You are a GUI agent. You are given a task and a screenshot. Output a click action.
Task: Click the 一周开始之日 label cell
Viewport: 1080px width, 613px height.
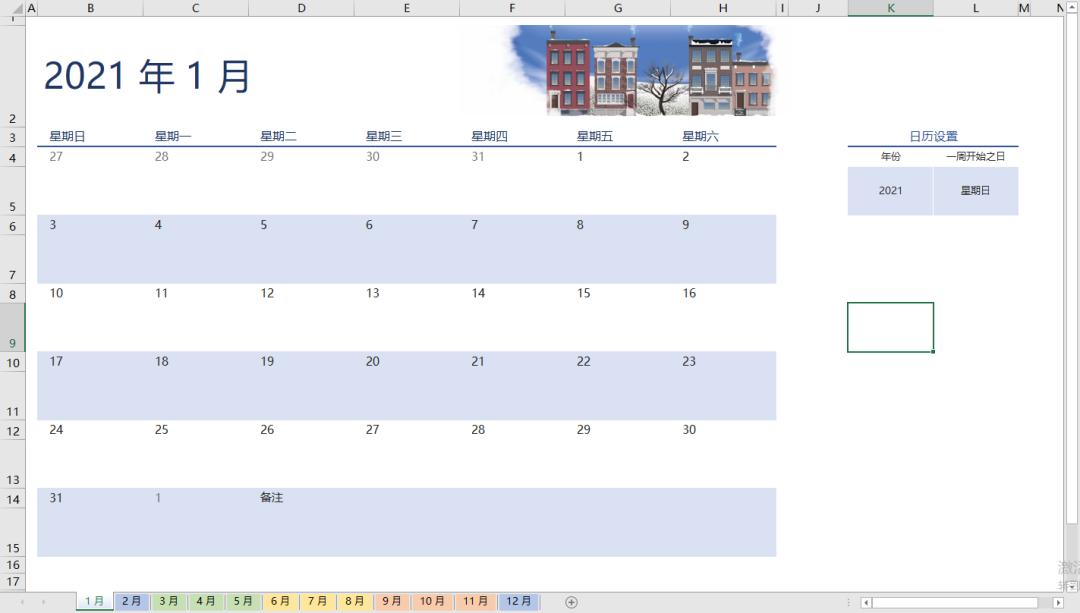coord(976,156)
